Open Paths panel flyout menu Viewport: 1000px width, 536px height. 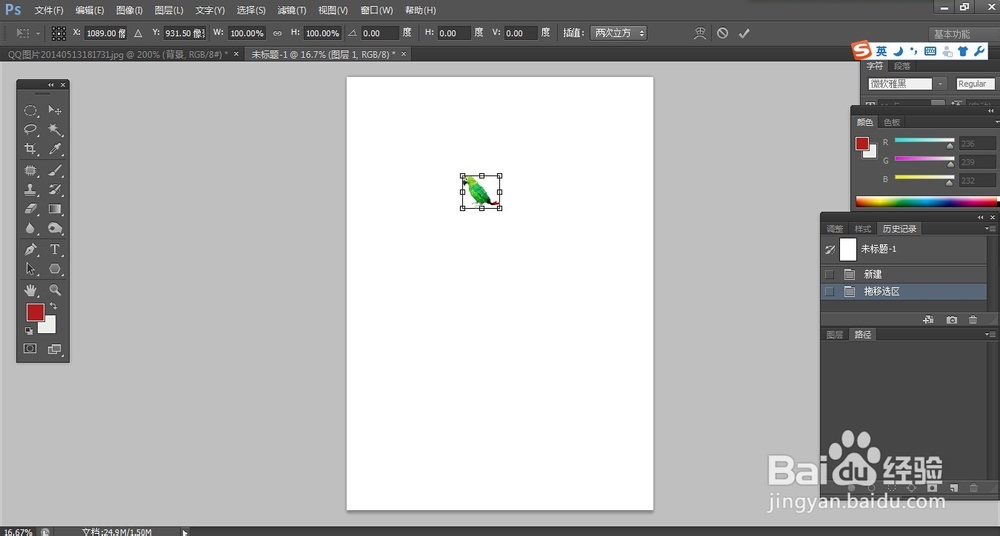tap(989, 334)
